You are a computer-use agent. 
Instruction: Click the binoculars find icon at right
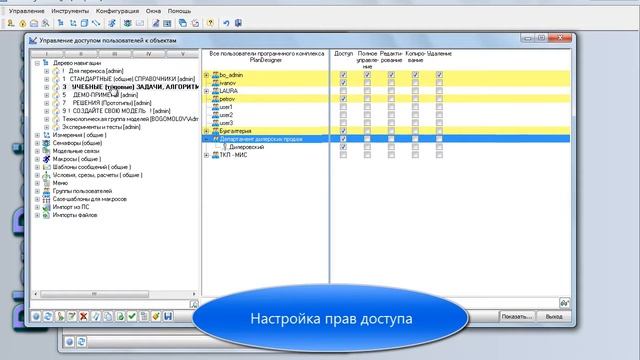(x=564, y=303)
